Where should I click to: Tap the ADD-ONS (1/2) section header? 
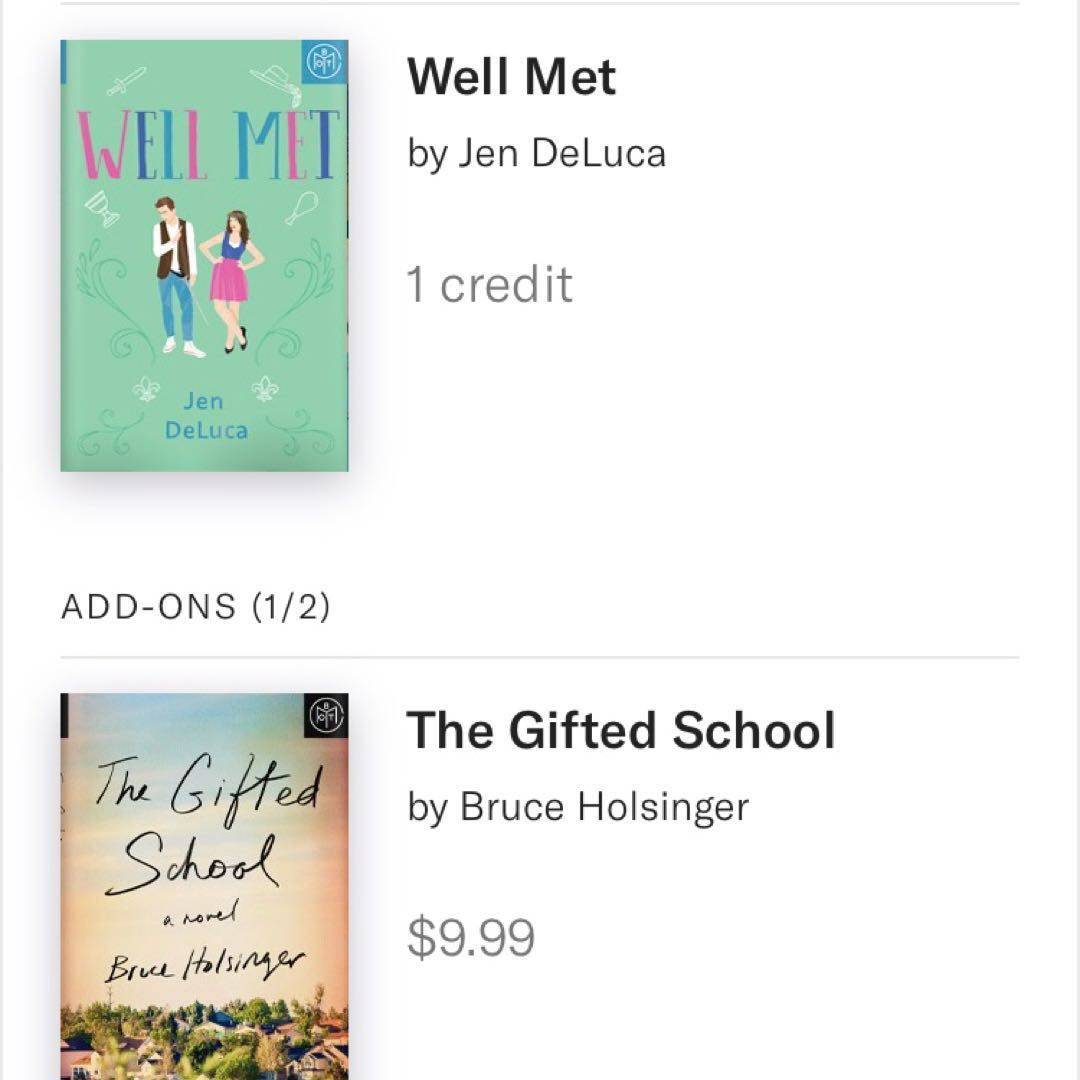pyautogui.click(x=196, y=607)
